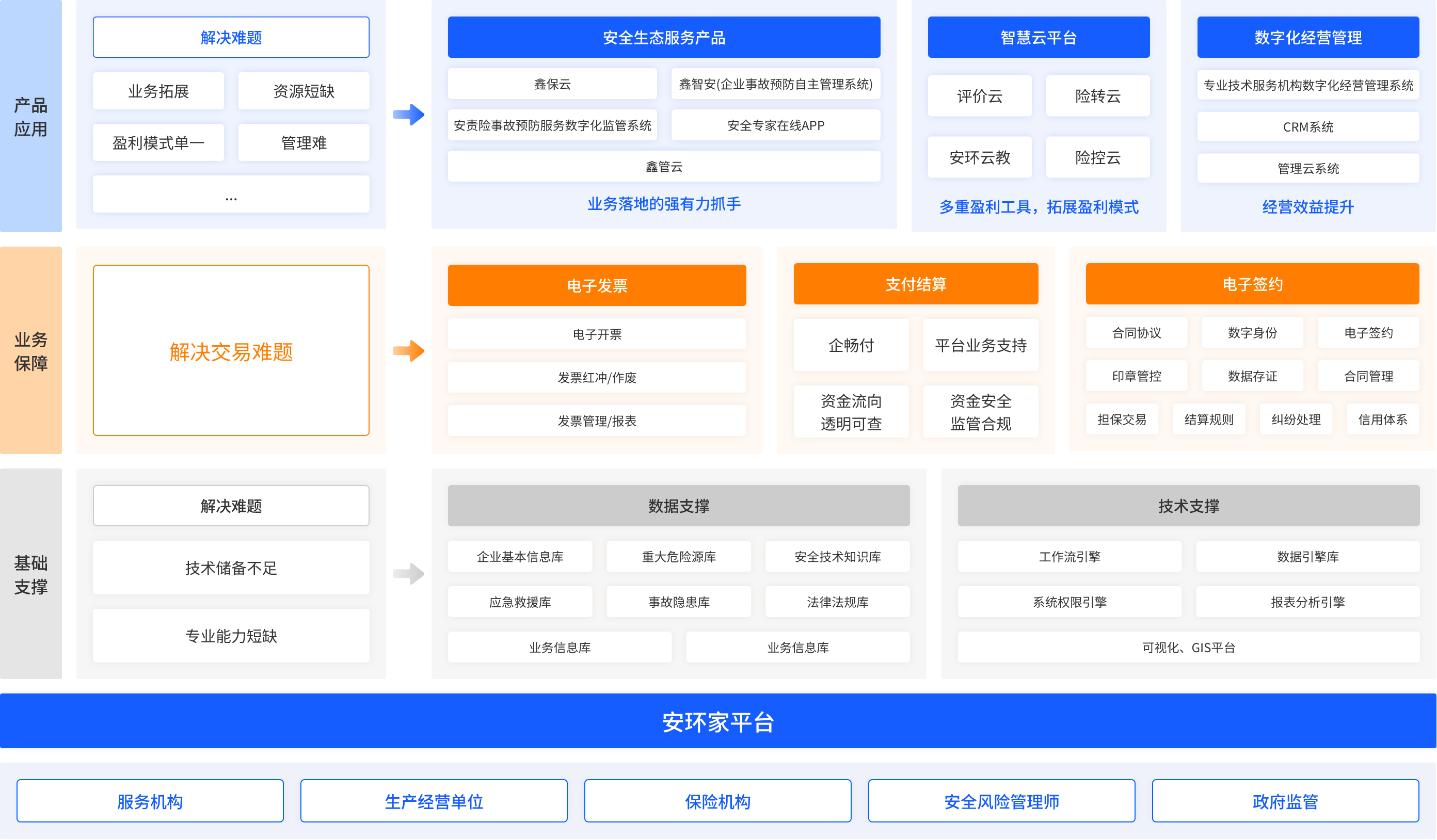1437x840 pixels.
Task: Click the 险控云 tile
Action: coord(1098,157)
